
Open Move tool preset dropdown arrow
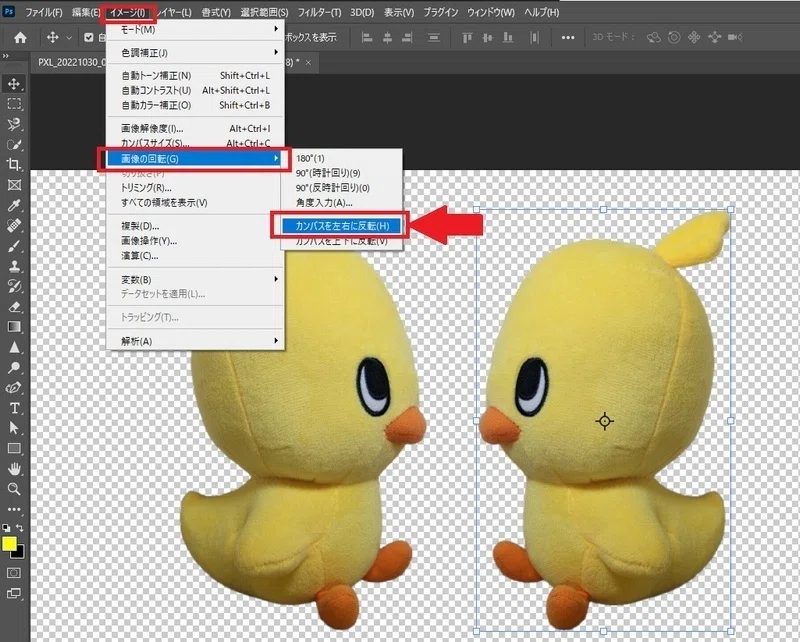coord(69,38)
